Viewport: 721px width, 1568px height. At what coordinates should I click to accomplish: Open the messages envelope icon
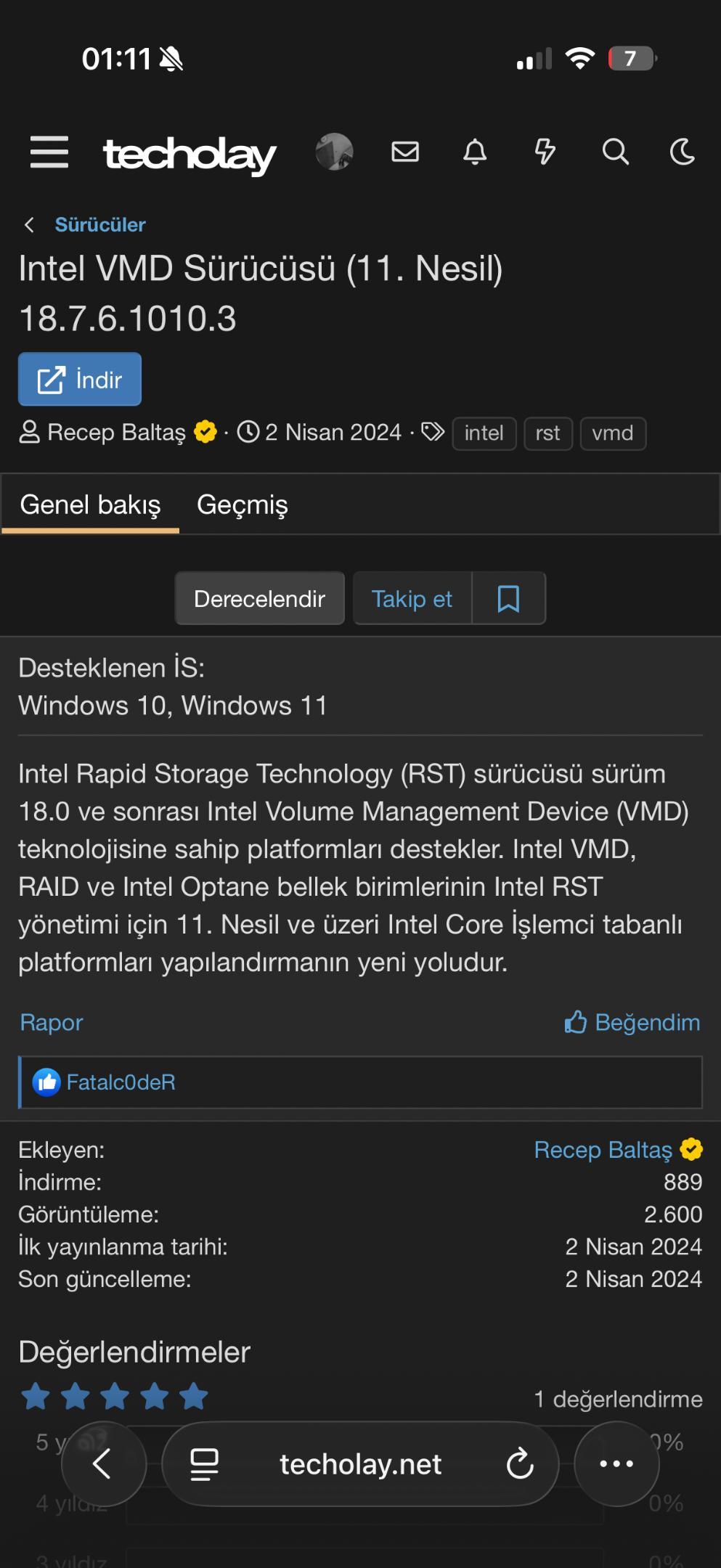[x=405, y=152]
